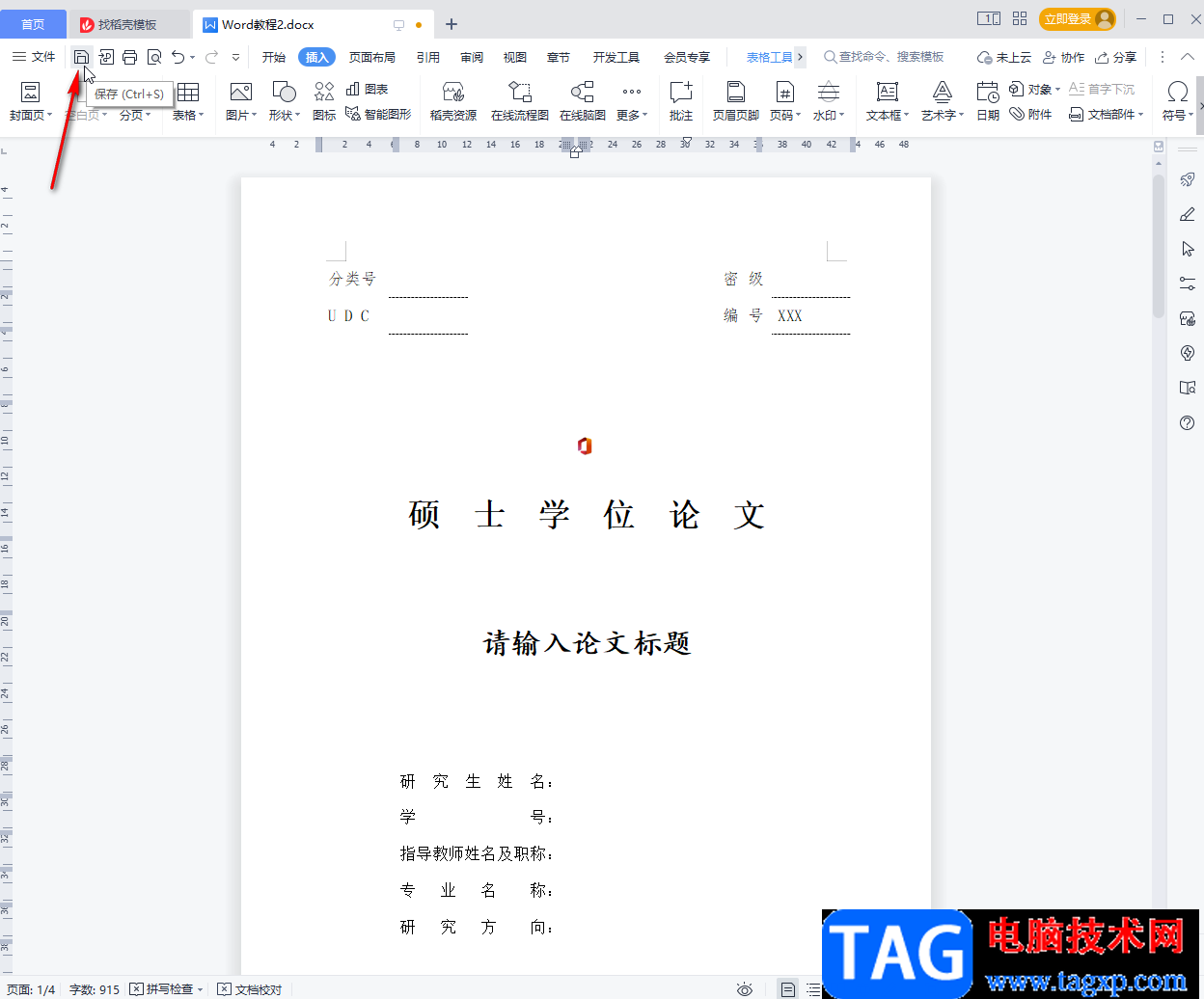This screenshot has height=999, width=1204.
Task: Insert a Chart (图表)
Action: coord(367,89)
